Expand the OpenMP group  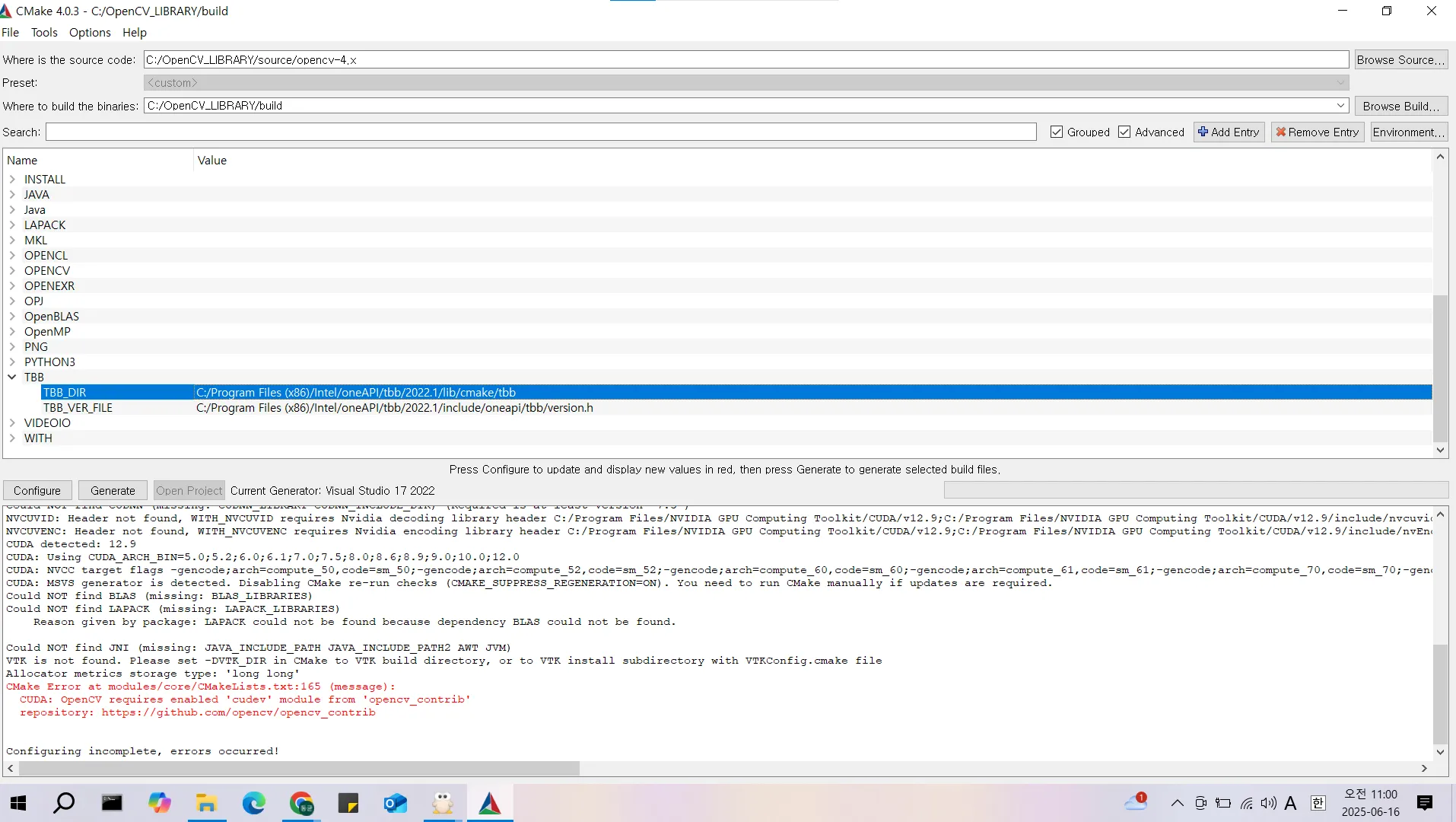click(x=12, y=331)
